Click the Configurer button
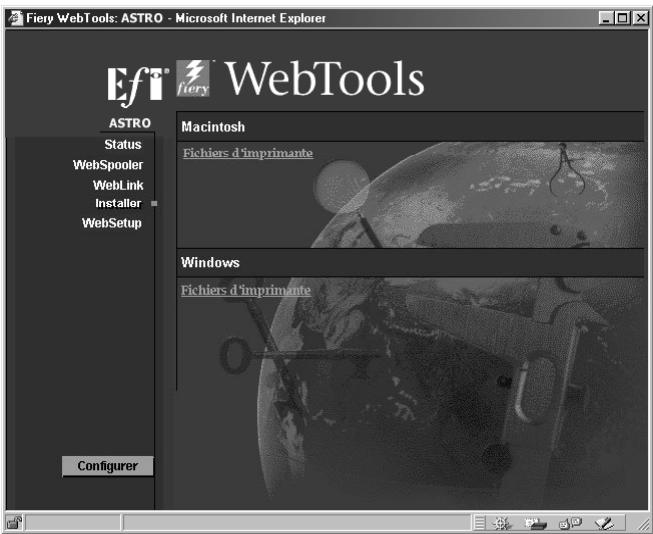Screen dimensions: 653x534 point(107,466)
